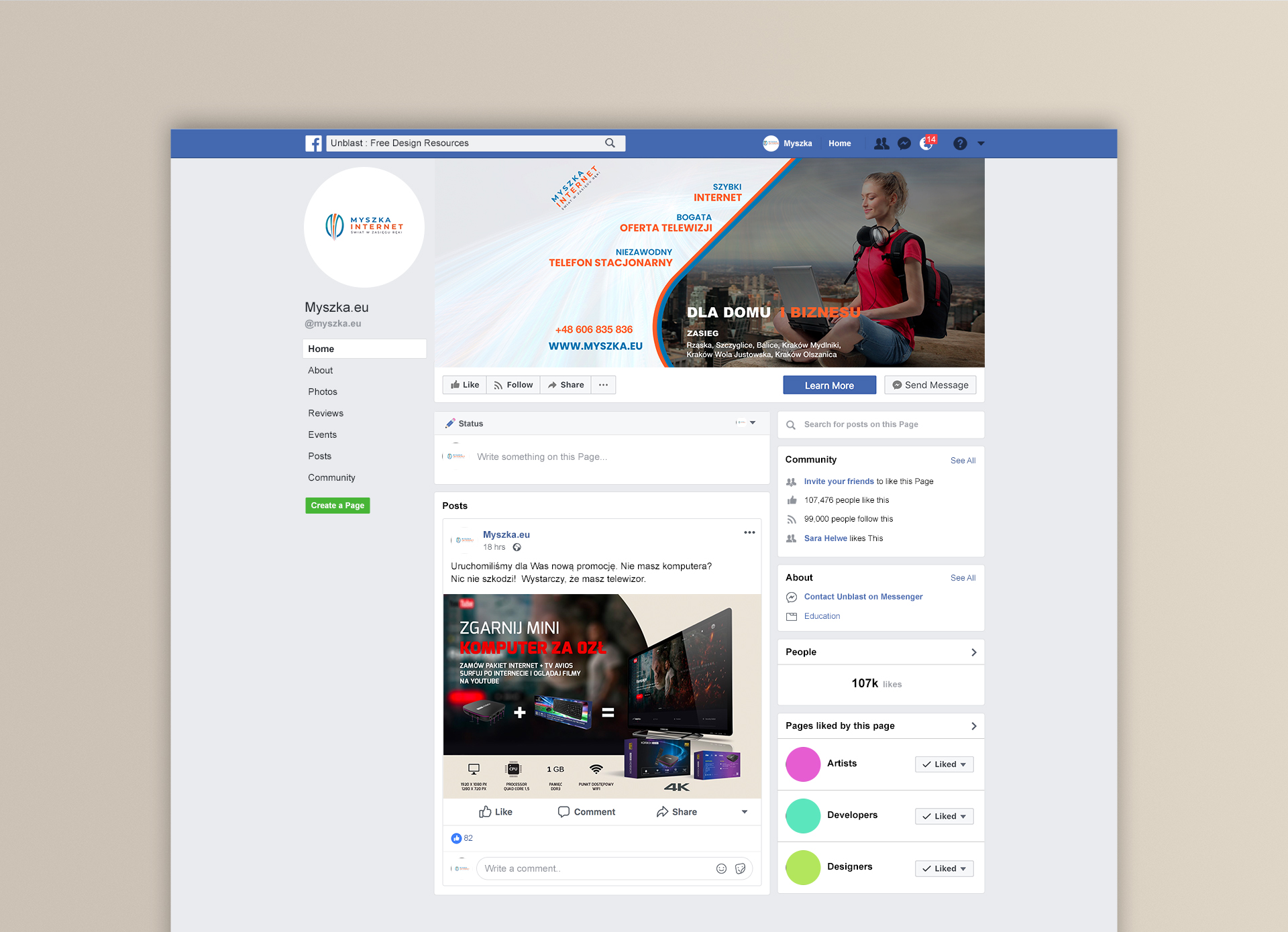Click the post's Comment action
This screenshot has width=1288, height=932.
tap(586, 812)
